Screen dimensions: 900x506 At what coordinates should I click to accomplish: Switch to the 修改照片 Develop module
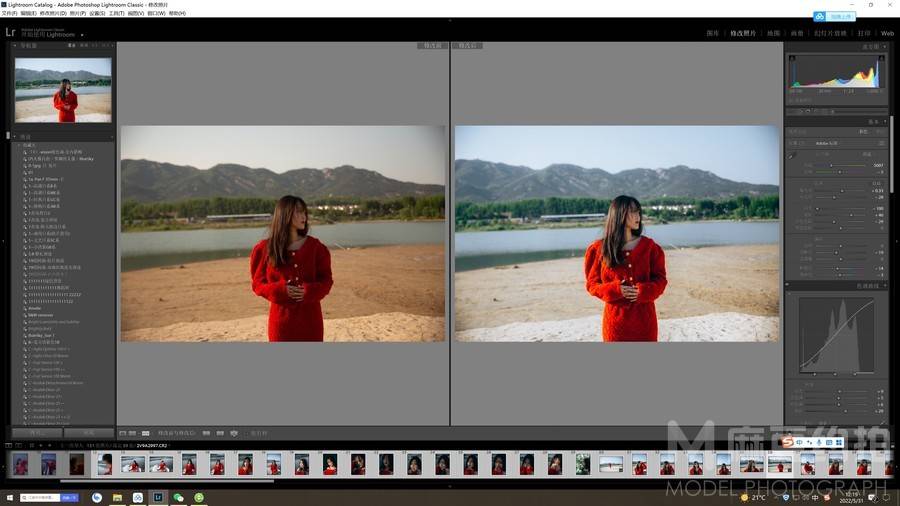tap(743, 33)
